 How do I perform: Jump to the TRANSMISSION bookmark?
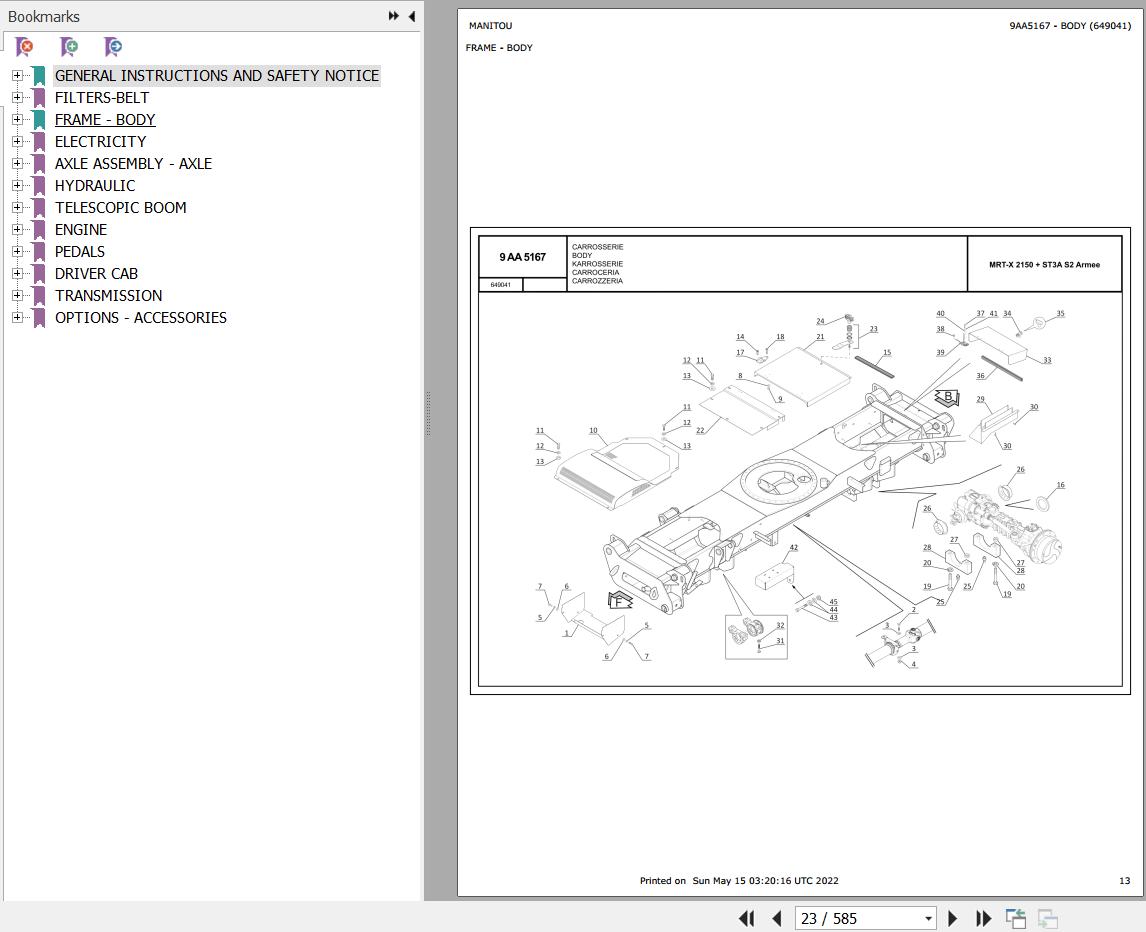click(x=108, y=296)
